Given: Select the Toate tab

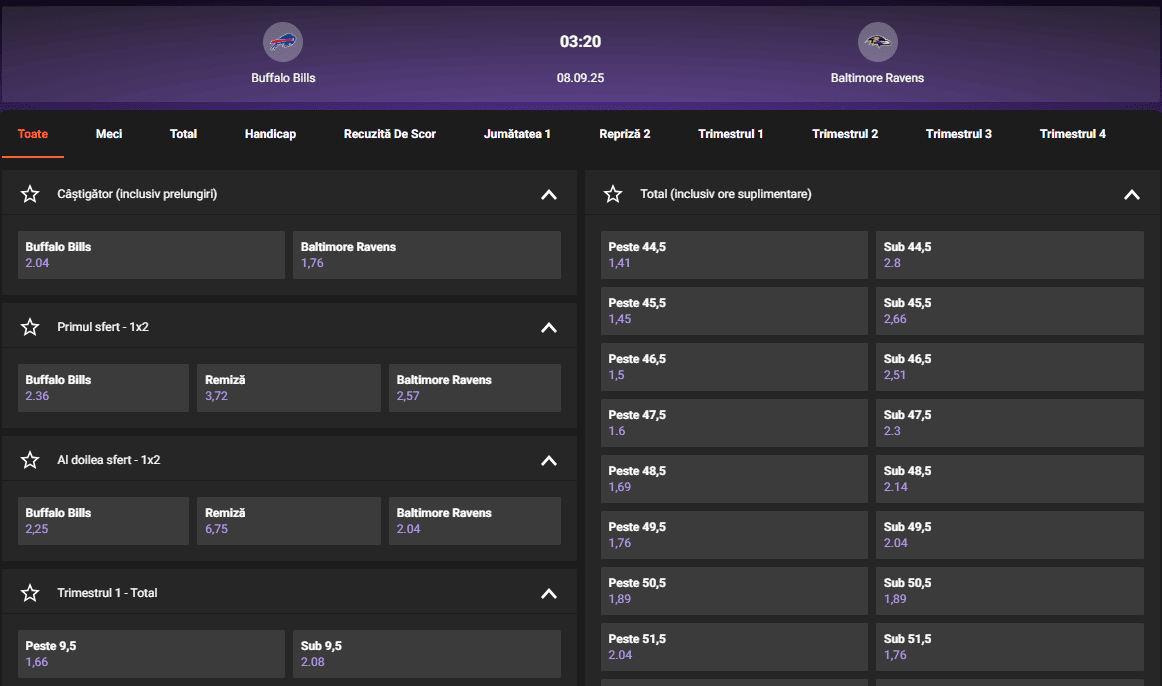Looking at the screenshot, I should click(x=33, y=134).
